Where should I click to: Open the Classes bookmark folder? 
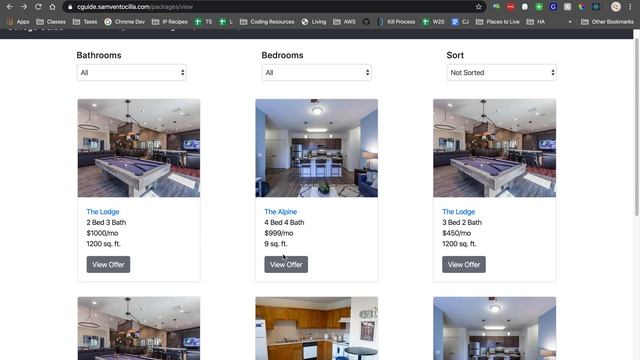[x=51, y=22]
